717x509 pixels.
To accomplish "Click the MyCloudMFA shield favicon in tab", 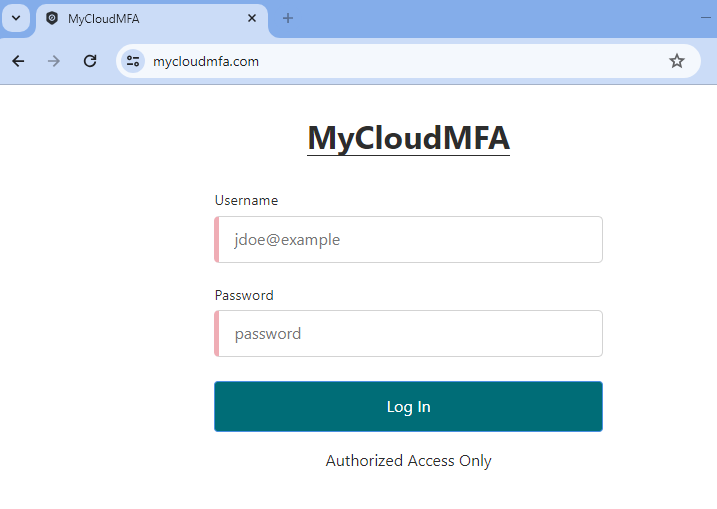I will [x=52, y=18].
